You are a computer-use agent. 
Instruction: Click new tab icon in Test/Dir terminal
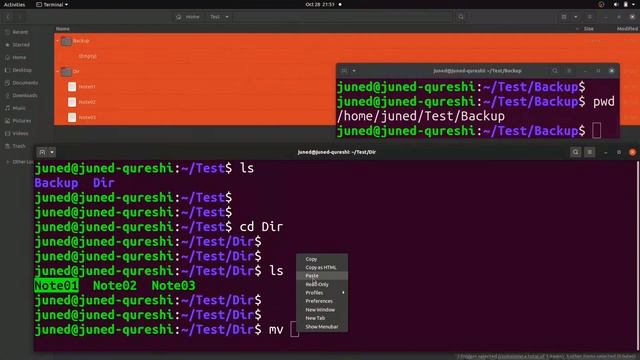tap(42, 152)
